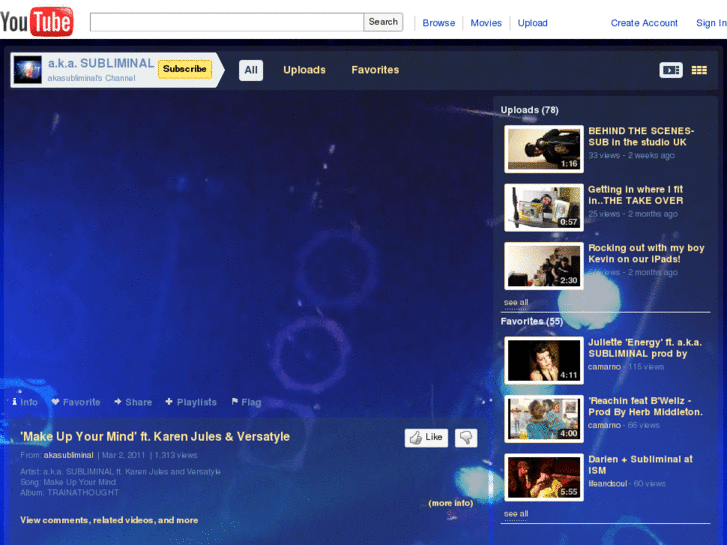Click title BEHIND THE SCENES- SUB in the studio UK
Viewport: 727px width, 545px height.
coord(641,136)
